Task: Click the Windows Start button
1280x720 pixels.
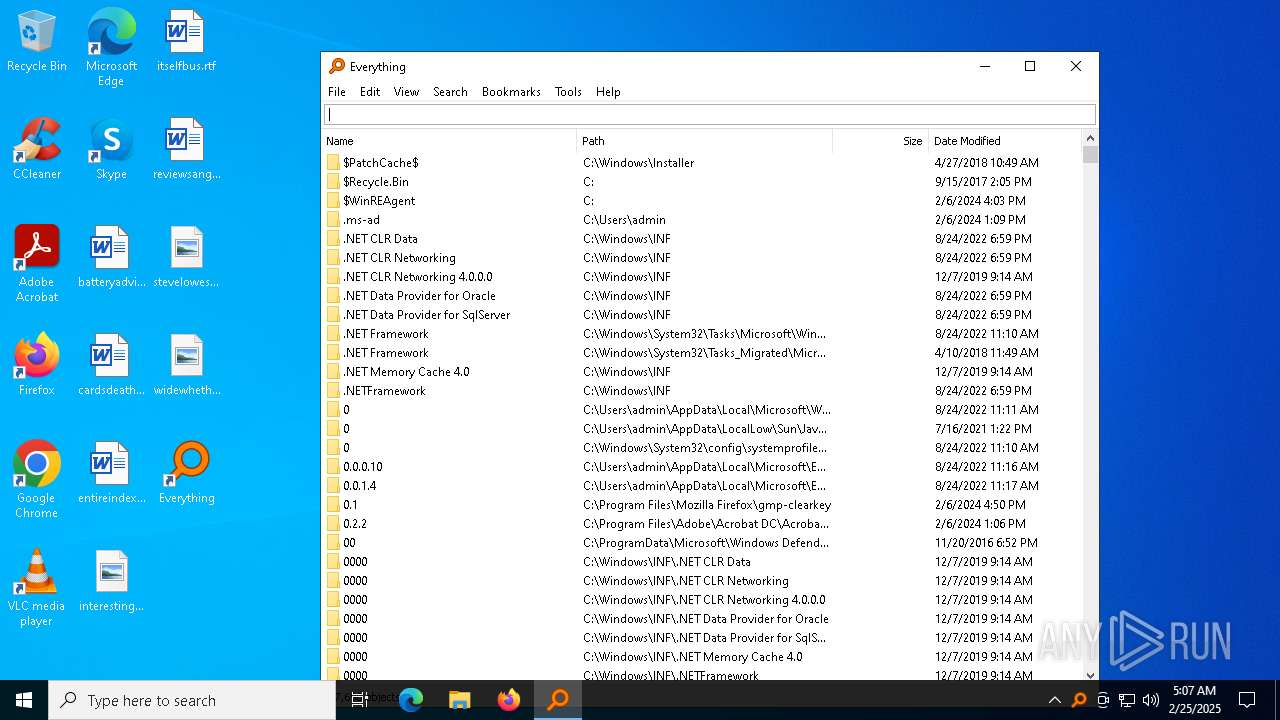Action: coord(24,700)
